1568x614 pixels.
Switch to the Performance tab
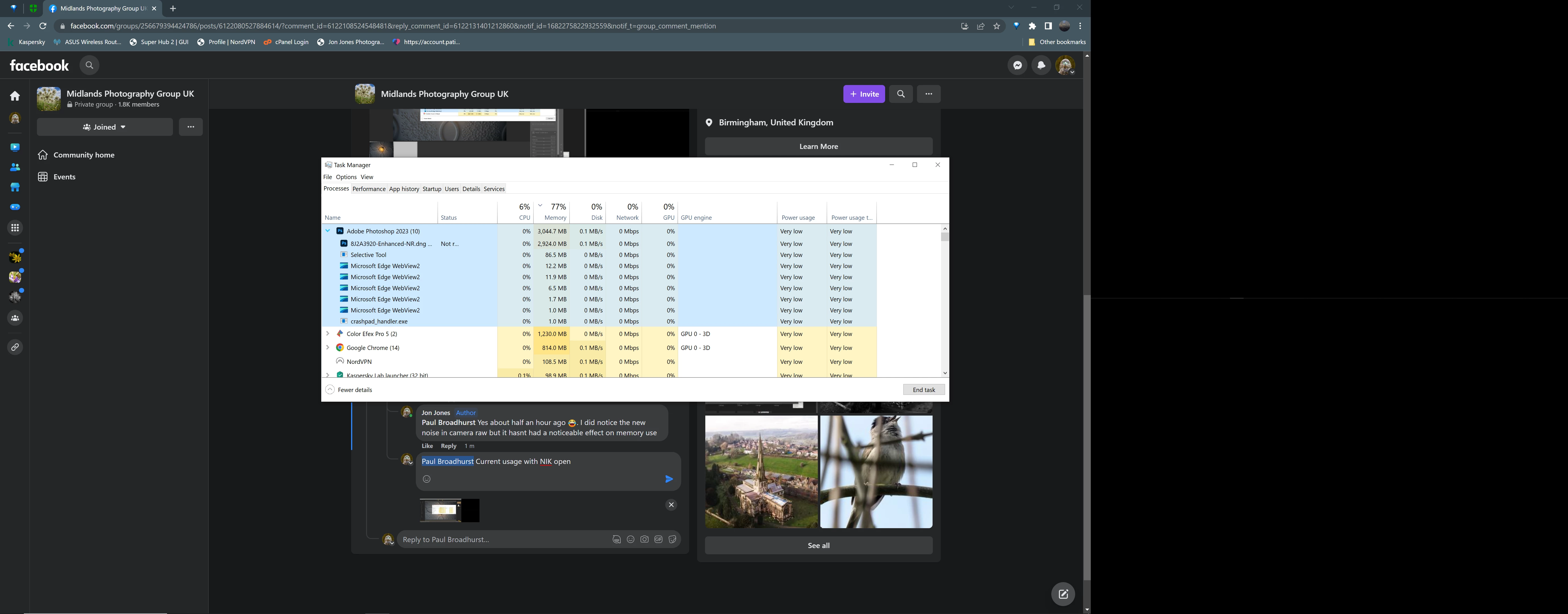coord(369,189)
